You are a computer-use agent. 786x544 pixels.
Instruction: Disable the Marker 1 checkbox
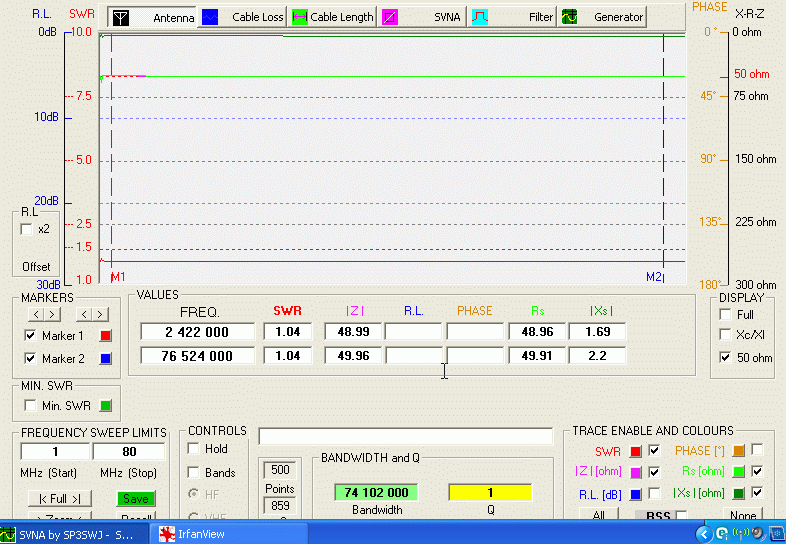point(30,336)
